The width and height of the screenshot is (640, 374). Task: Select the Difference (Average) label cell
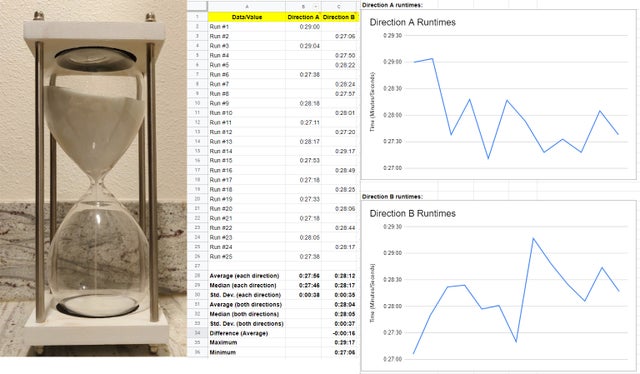click(x=247, y=333)
